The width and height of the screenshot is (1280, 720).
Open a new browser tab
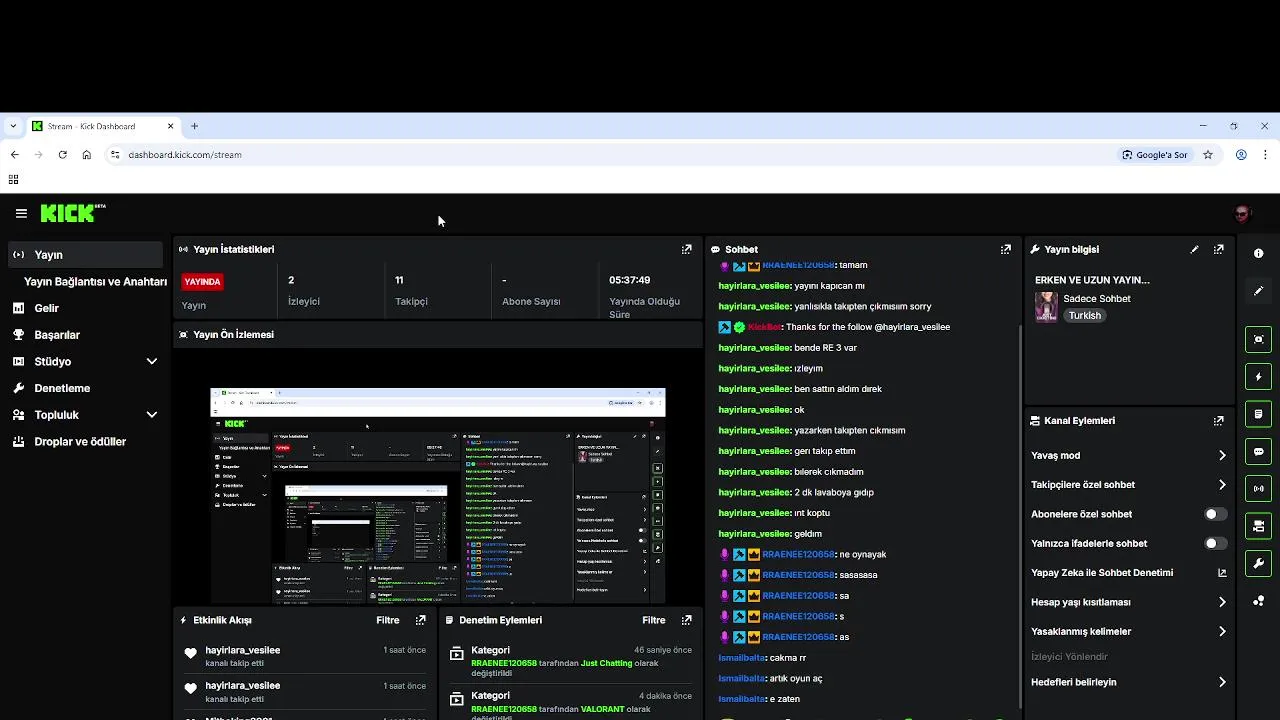(x=195, y=126)
